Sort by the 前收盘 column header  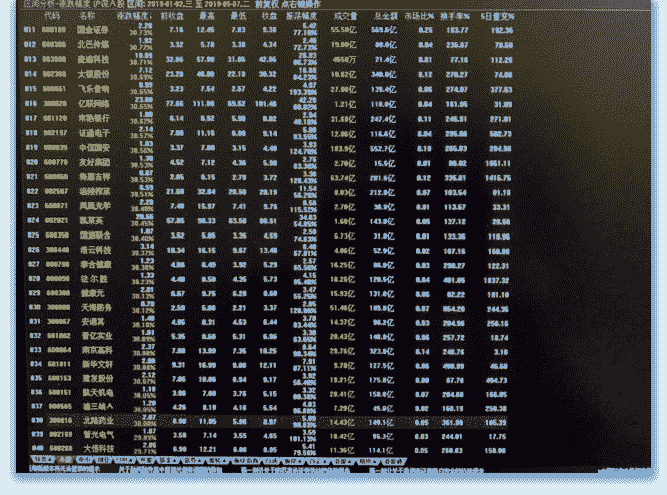172,16
